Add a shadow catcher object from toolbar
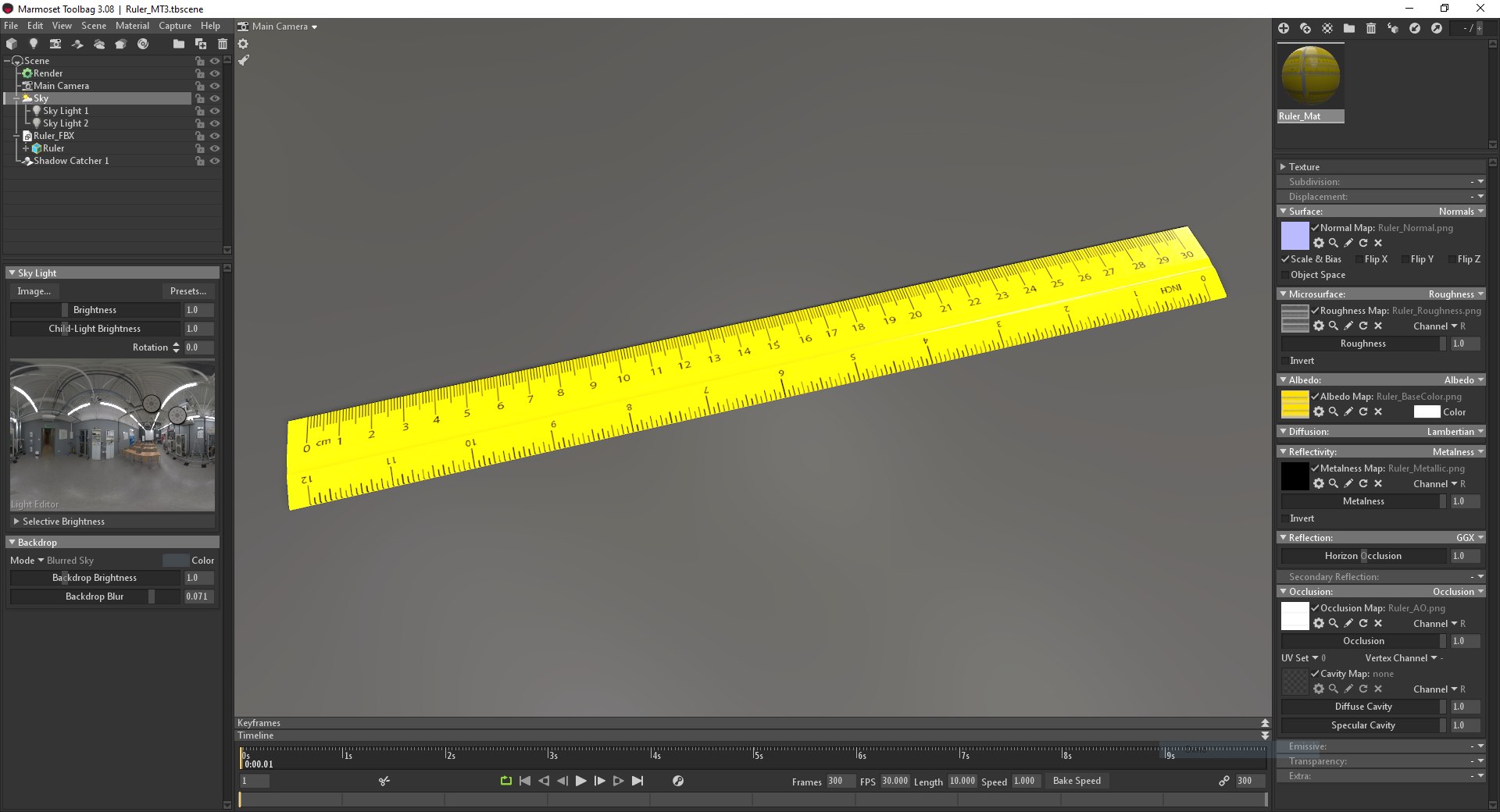Screen dimensions: 1500x812 click(x=77, y=44)
